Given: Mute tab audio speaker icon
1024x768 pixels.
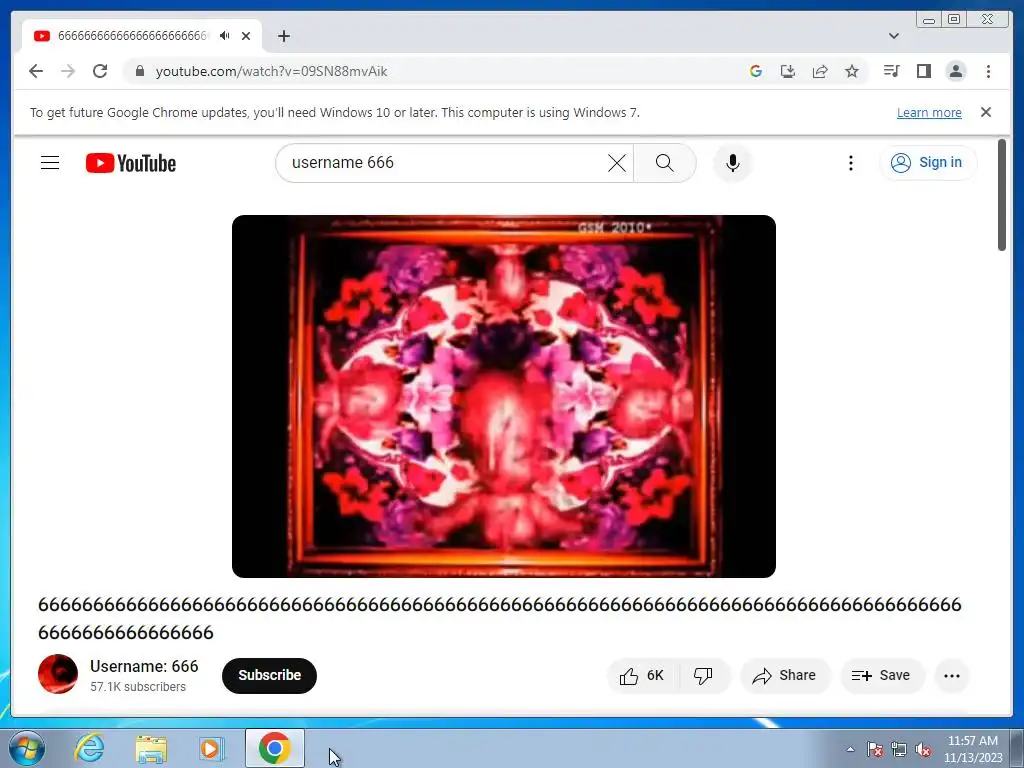Looking at the screenshot, I should [x=225, y=36].
